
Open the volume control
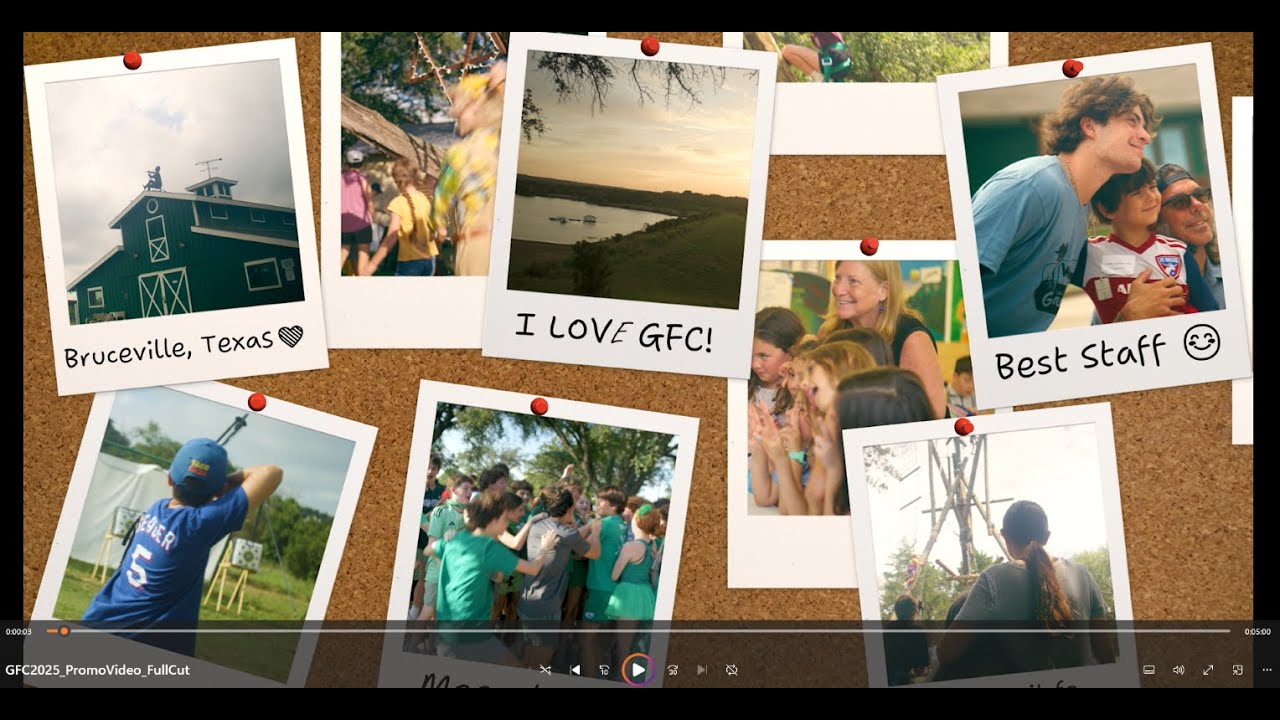click(1178, 670)
